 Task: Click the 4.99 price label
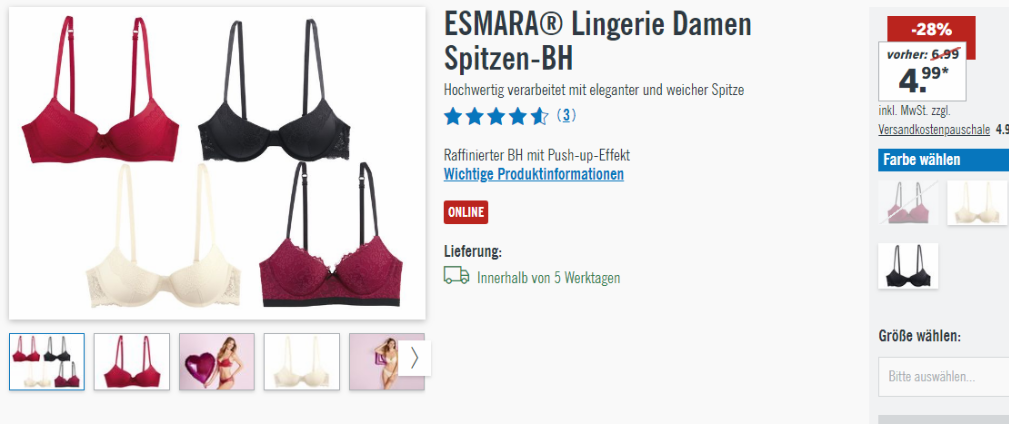pos(923,81)
